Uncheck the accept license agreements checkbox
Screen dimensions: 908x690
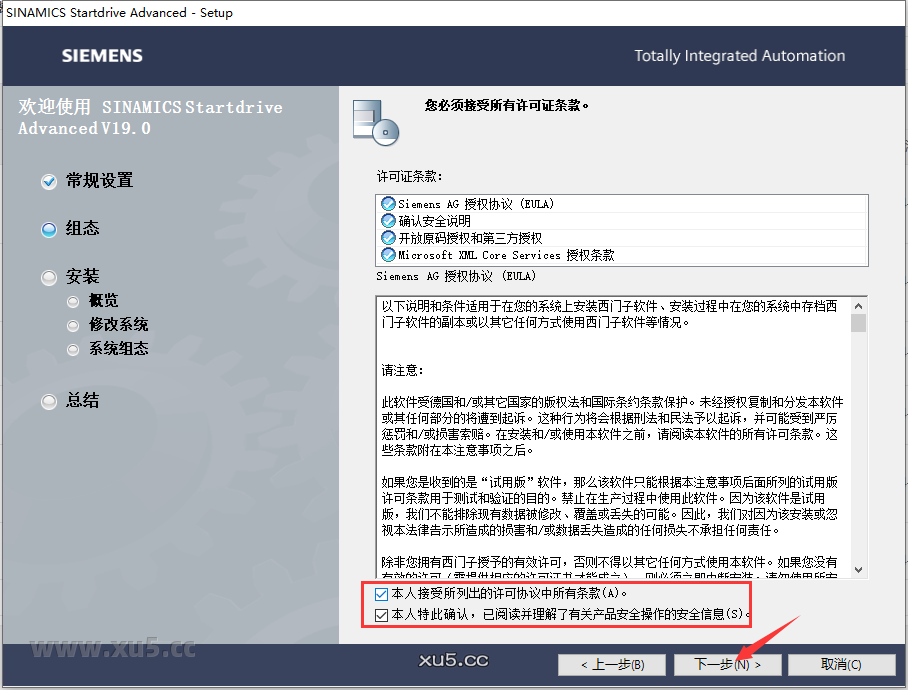tap(378, 593)
